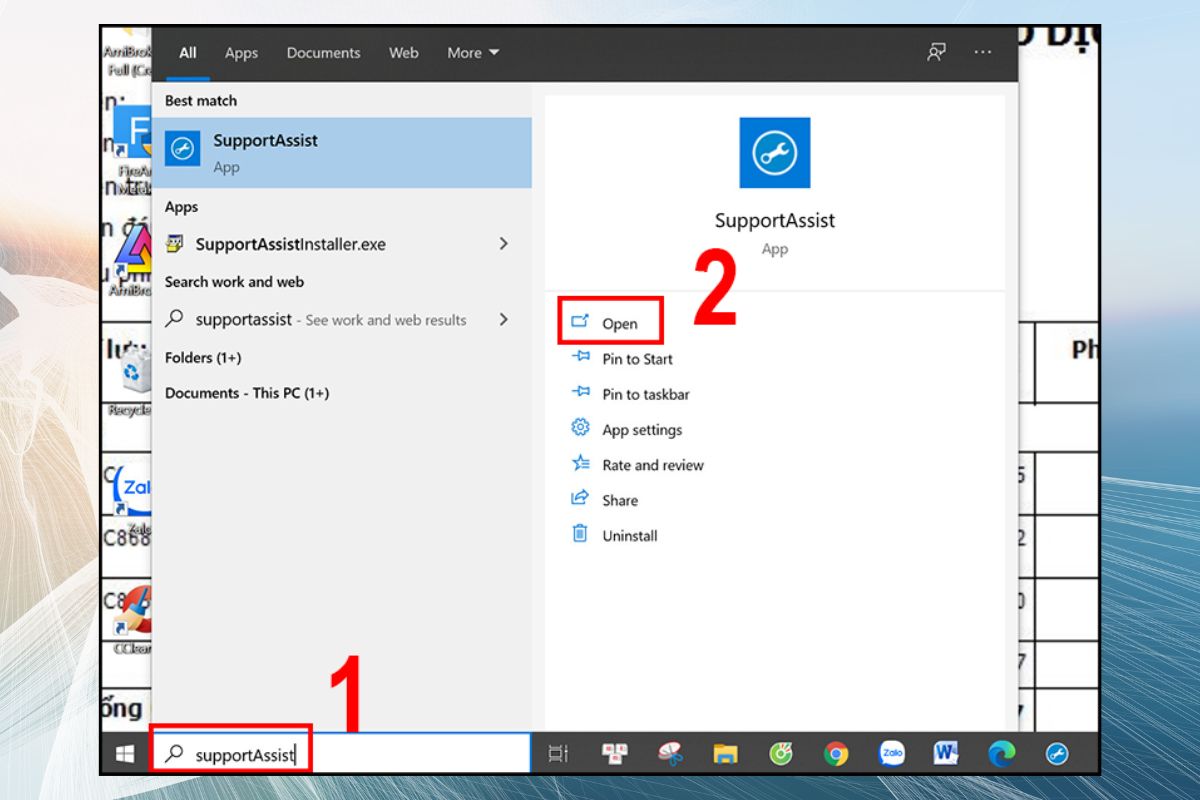This screenshot has height=800, width=1200.
Task: Launch Google Chrome from taskbar
Action: pyautogui.click(x=836, y=754)
